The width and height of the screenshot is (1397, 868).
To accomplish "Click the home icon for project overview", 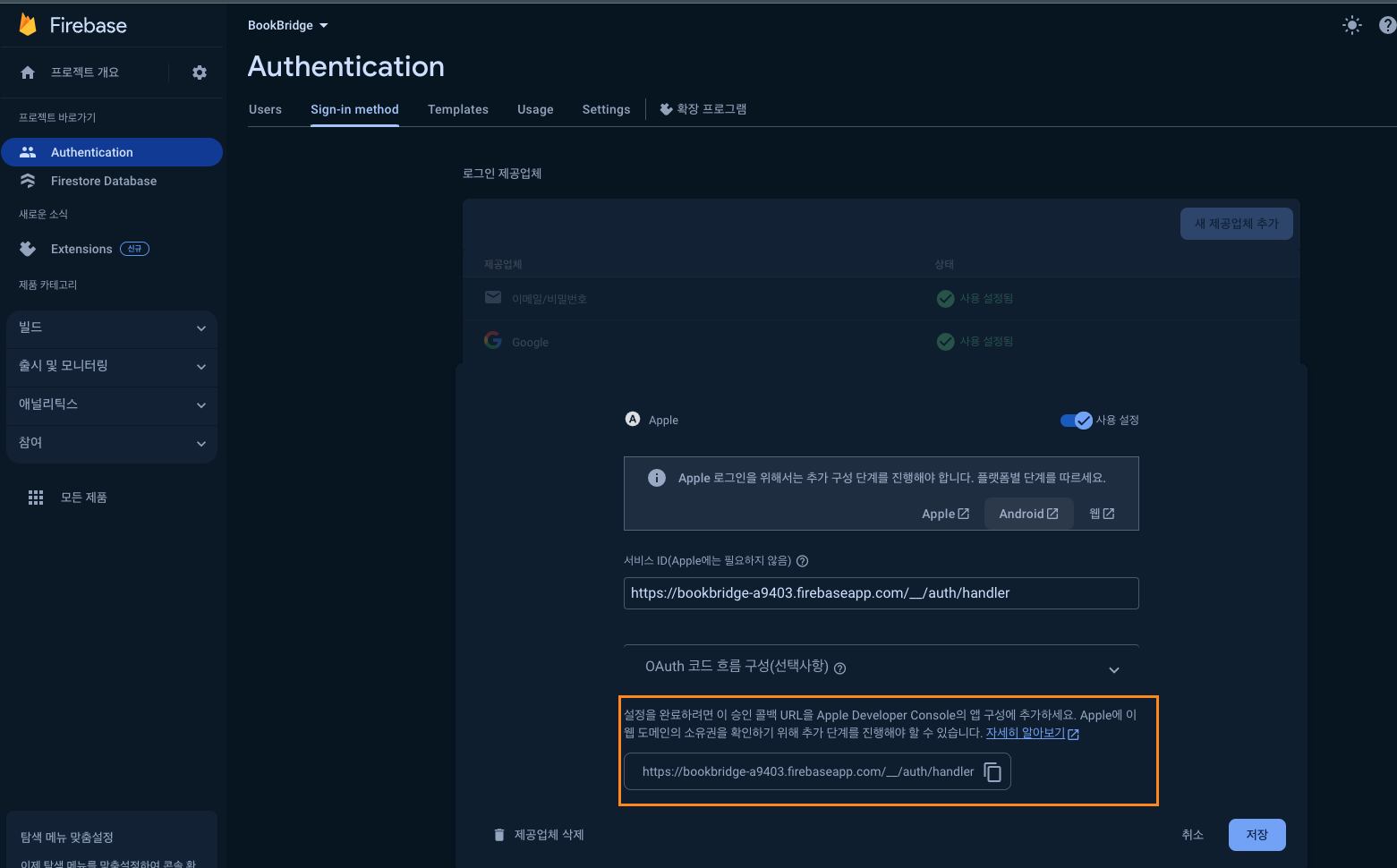I will click(28, 72).
